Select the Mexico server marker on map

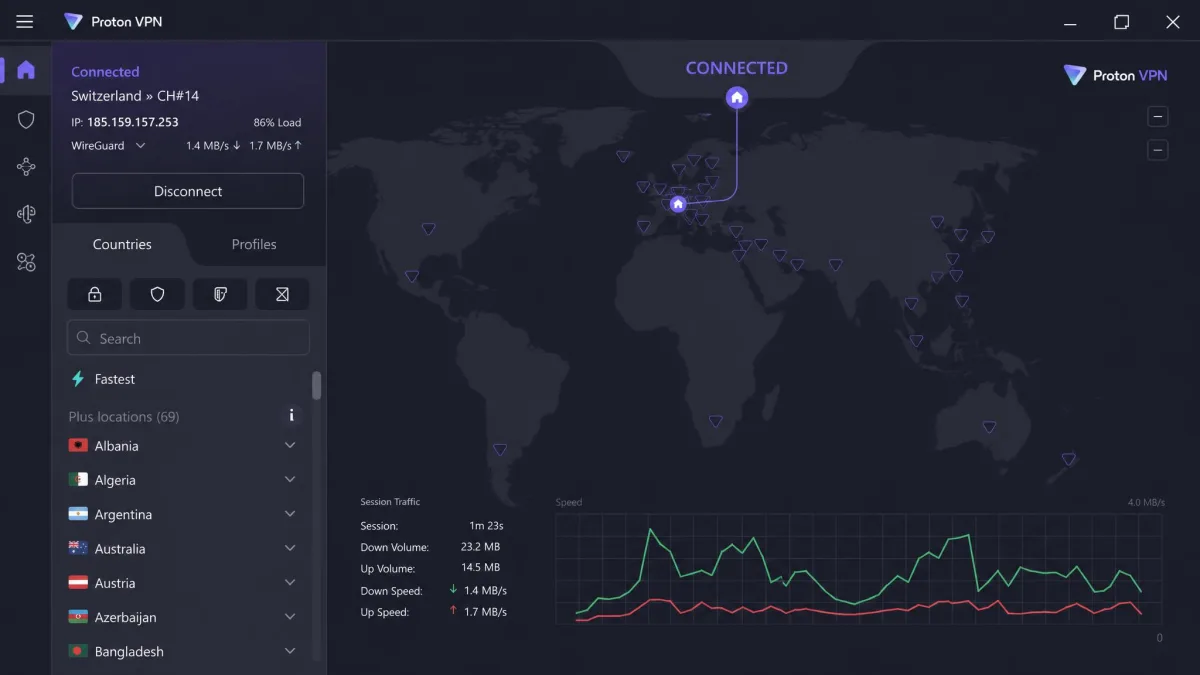411,277
